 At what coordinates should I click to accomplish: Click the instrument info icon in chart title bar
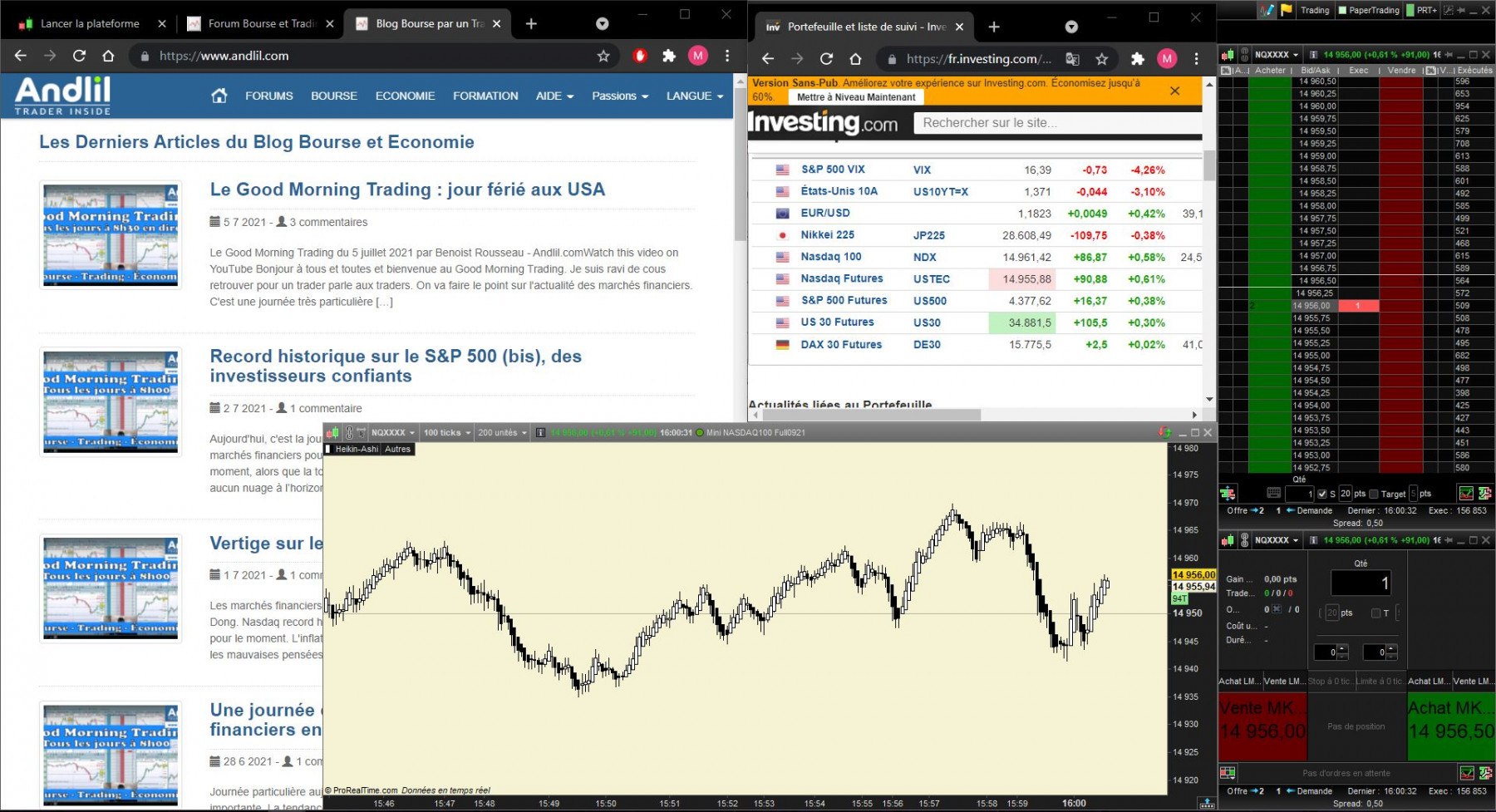[540, 432]
